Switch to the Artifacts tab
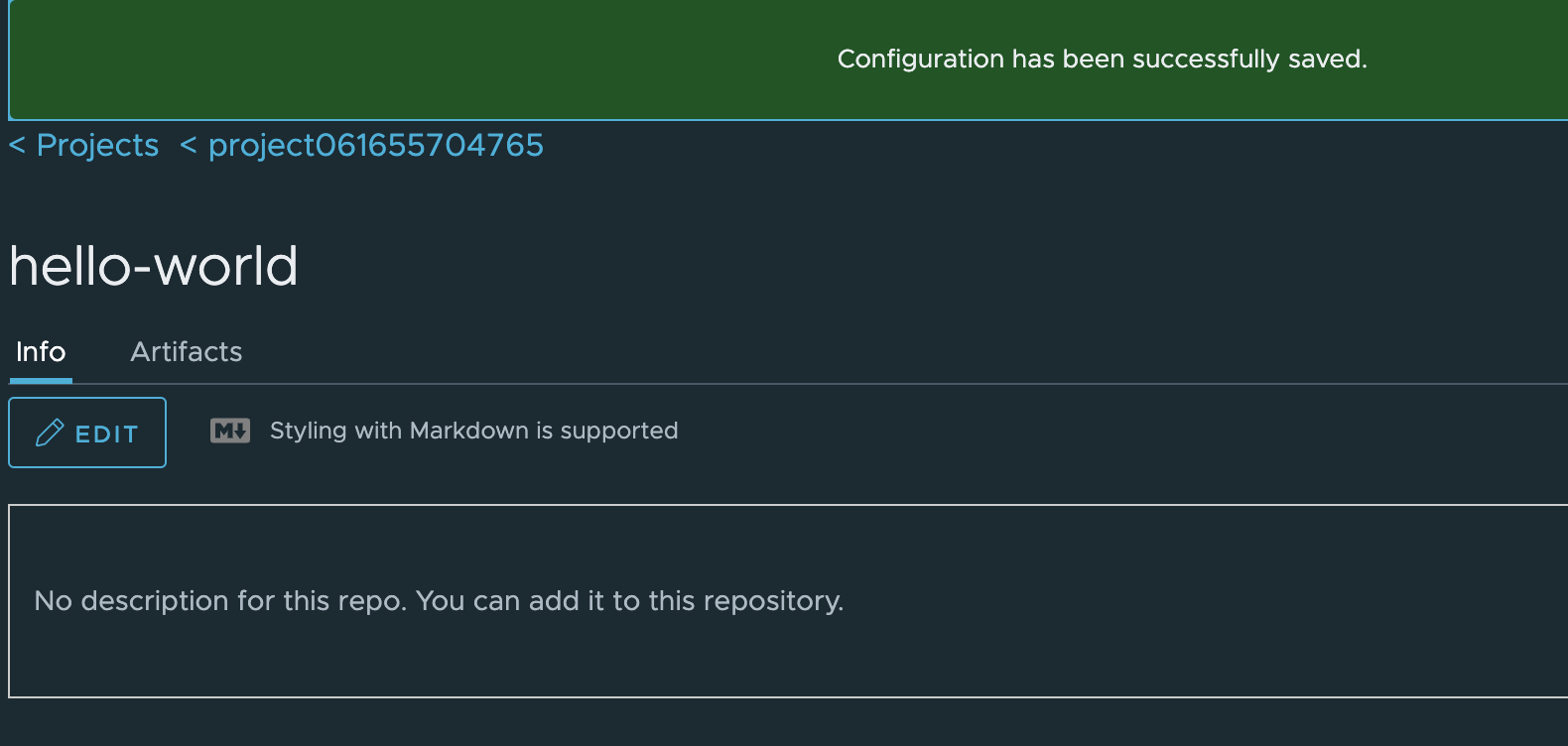Image resolution: width=1568 pixels, height=746 pixels. coord(186,352)
